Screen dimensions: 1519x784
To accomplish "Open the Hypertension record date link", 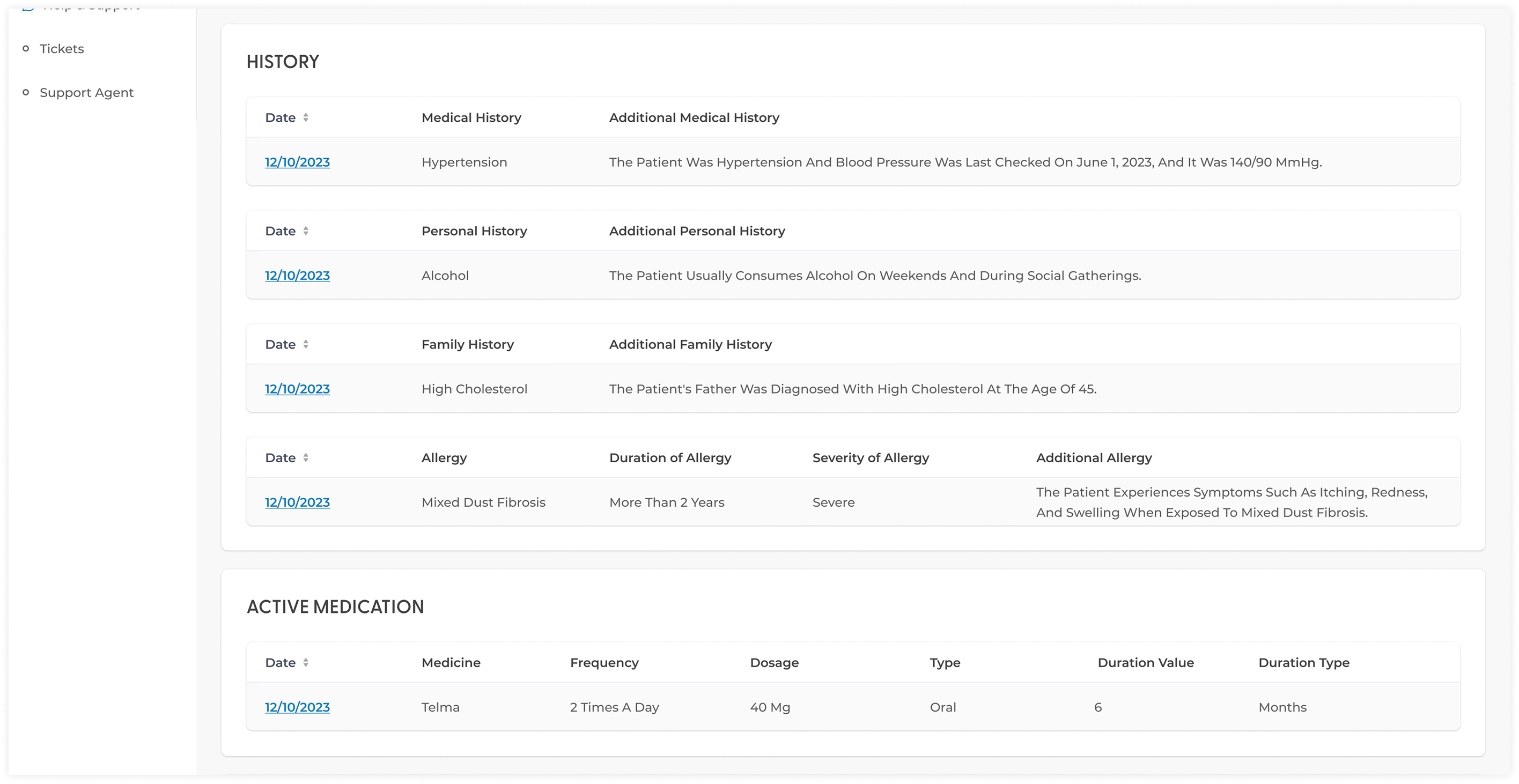I will pyautogui.click(x=297, y=162).
